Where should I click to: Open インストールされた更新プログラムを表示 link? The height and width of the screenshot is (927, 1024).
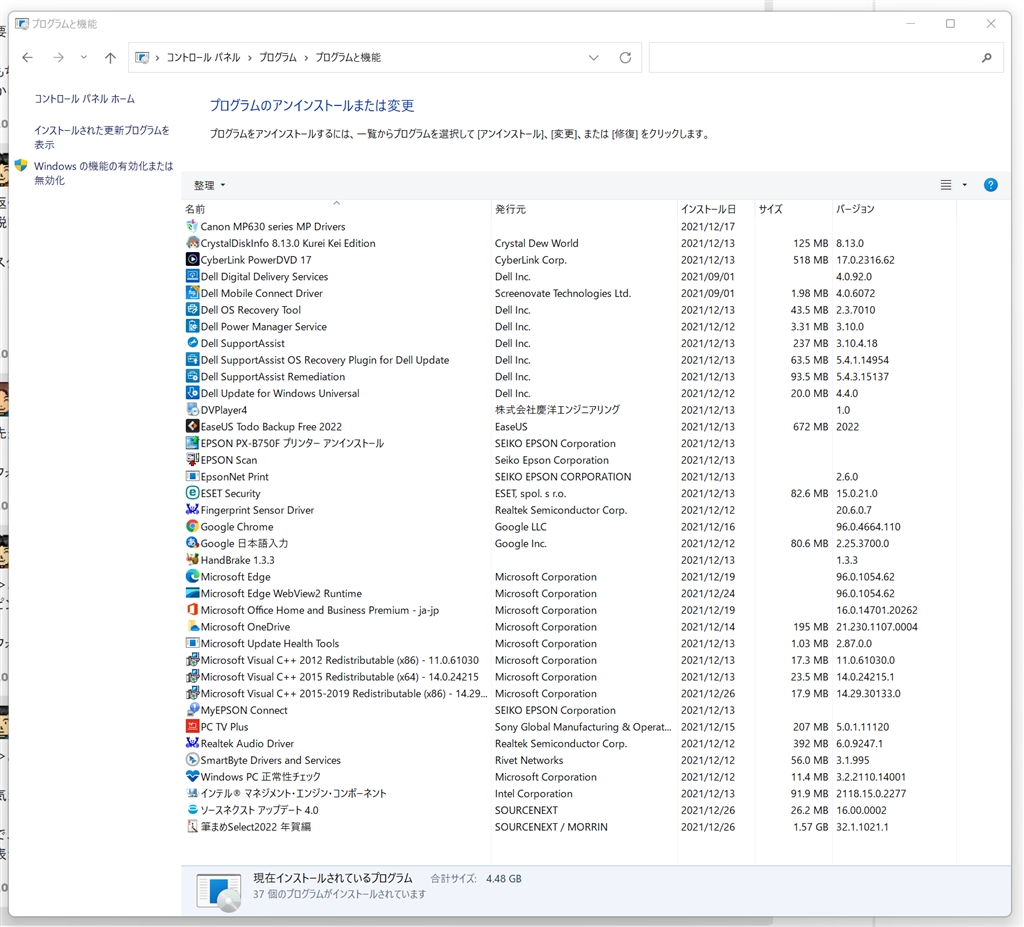(102, 137)
